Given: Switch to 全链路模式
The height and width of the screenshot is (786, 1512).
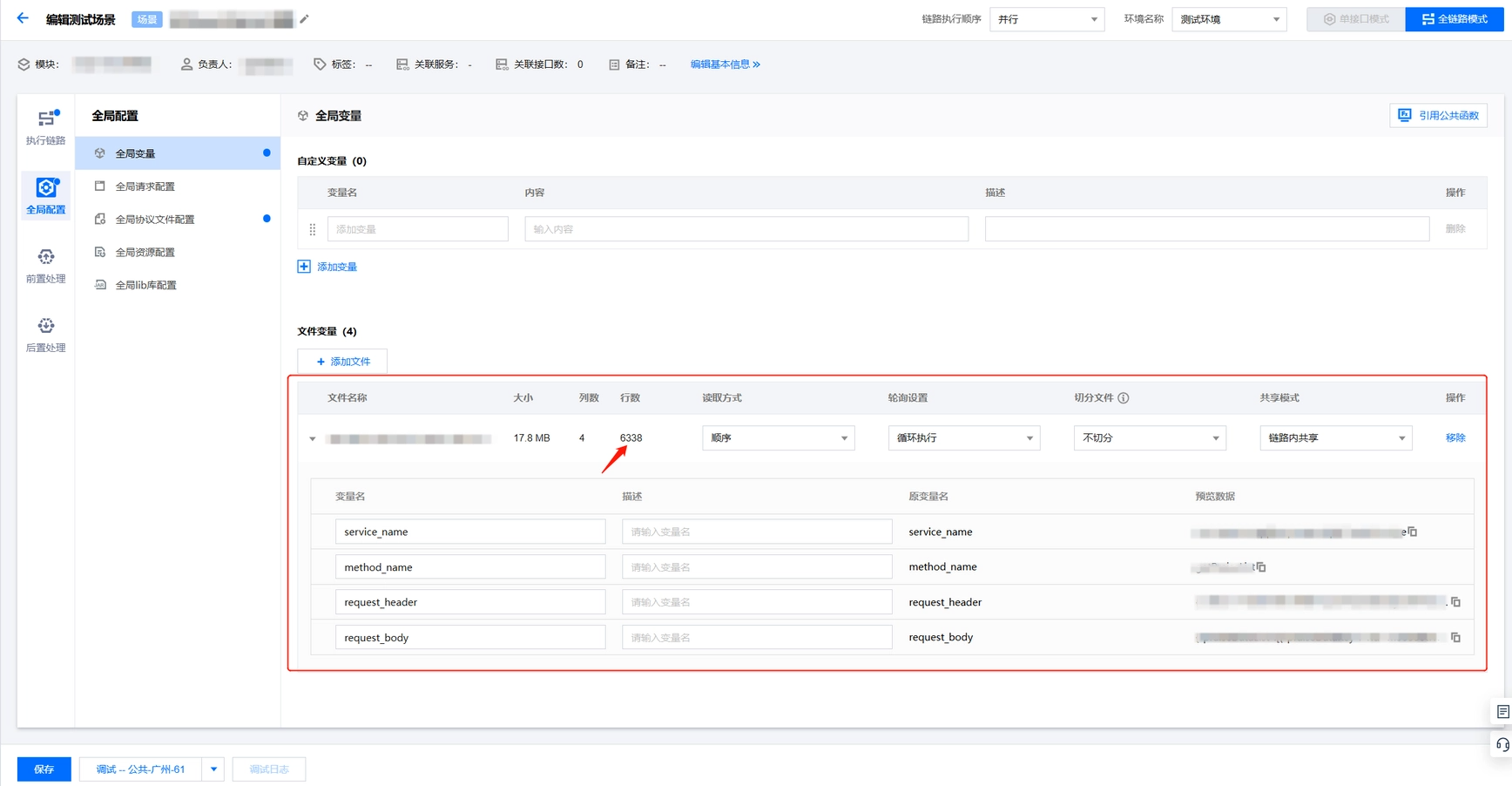Looking at the screenshot, I should [x=1455, y=19].
